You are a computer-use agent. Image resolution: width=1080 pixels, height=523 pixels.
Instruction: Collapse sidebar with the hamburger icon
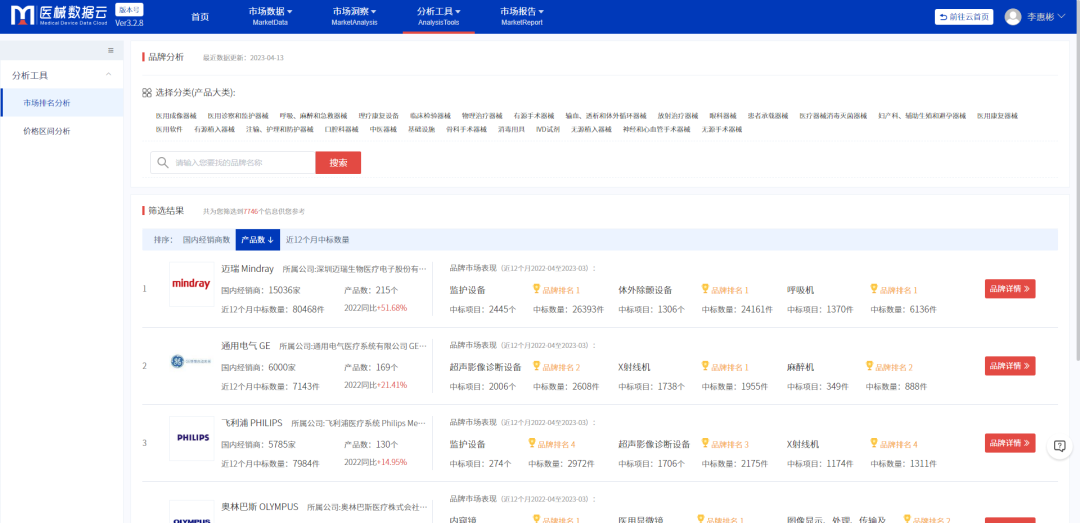(x=111, y=50)
